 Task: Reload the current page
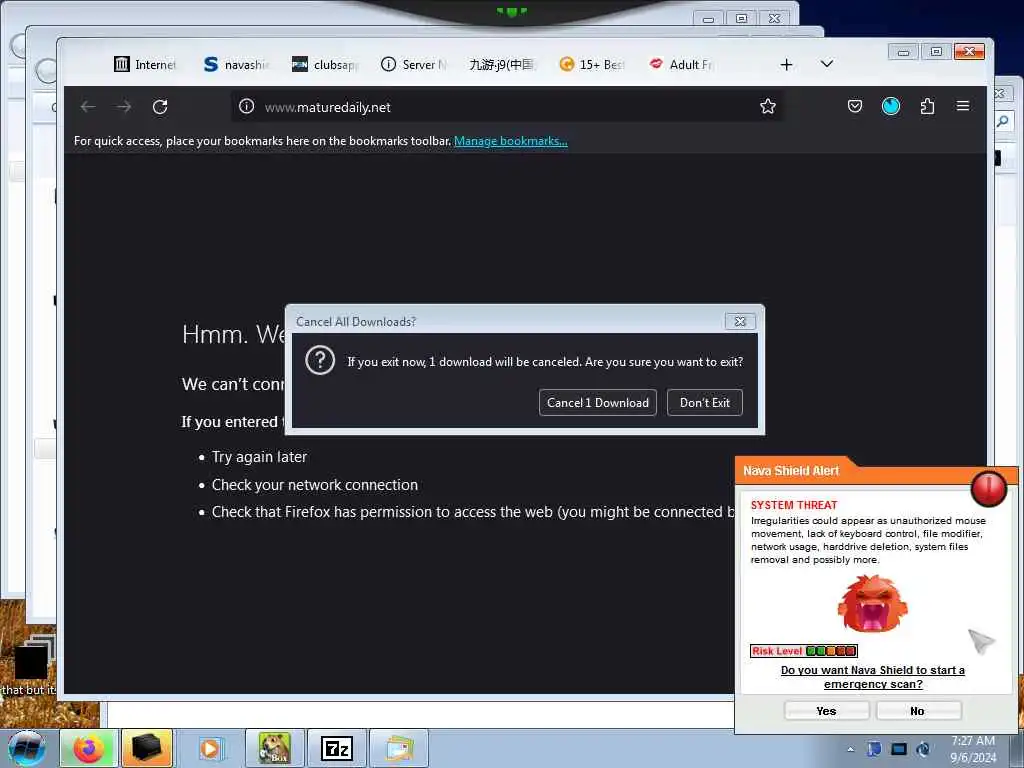(x=160, y=106)
